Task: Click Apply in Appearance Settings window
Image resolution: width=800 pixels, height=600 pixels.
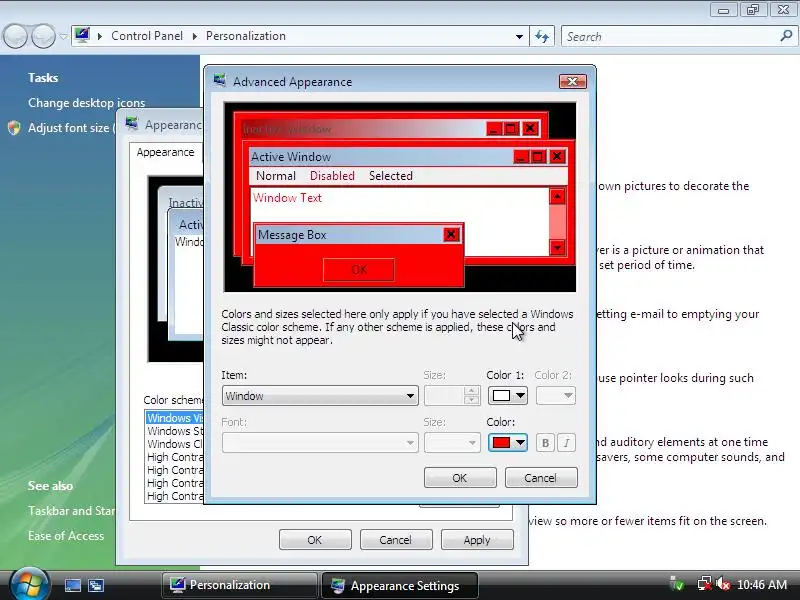Action: [x=477, y=540]
